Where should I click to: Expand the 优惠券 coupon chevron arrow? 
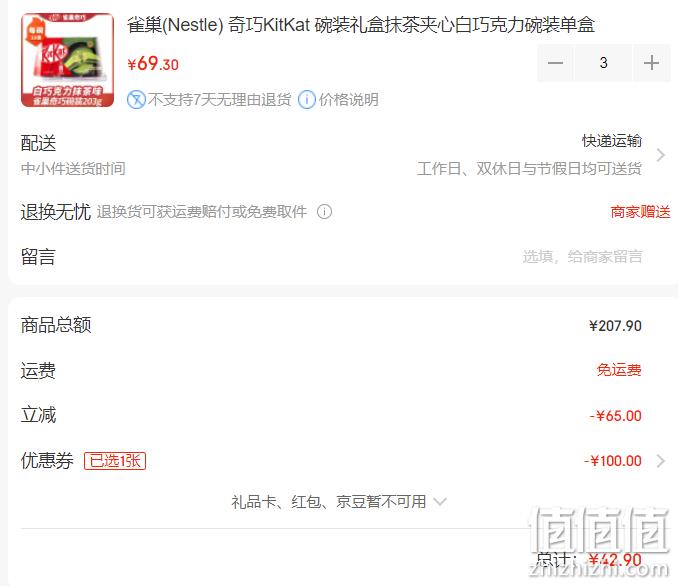pos(660,461)
